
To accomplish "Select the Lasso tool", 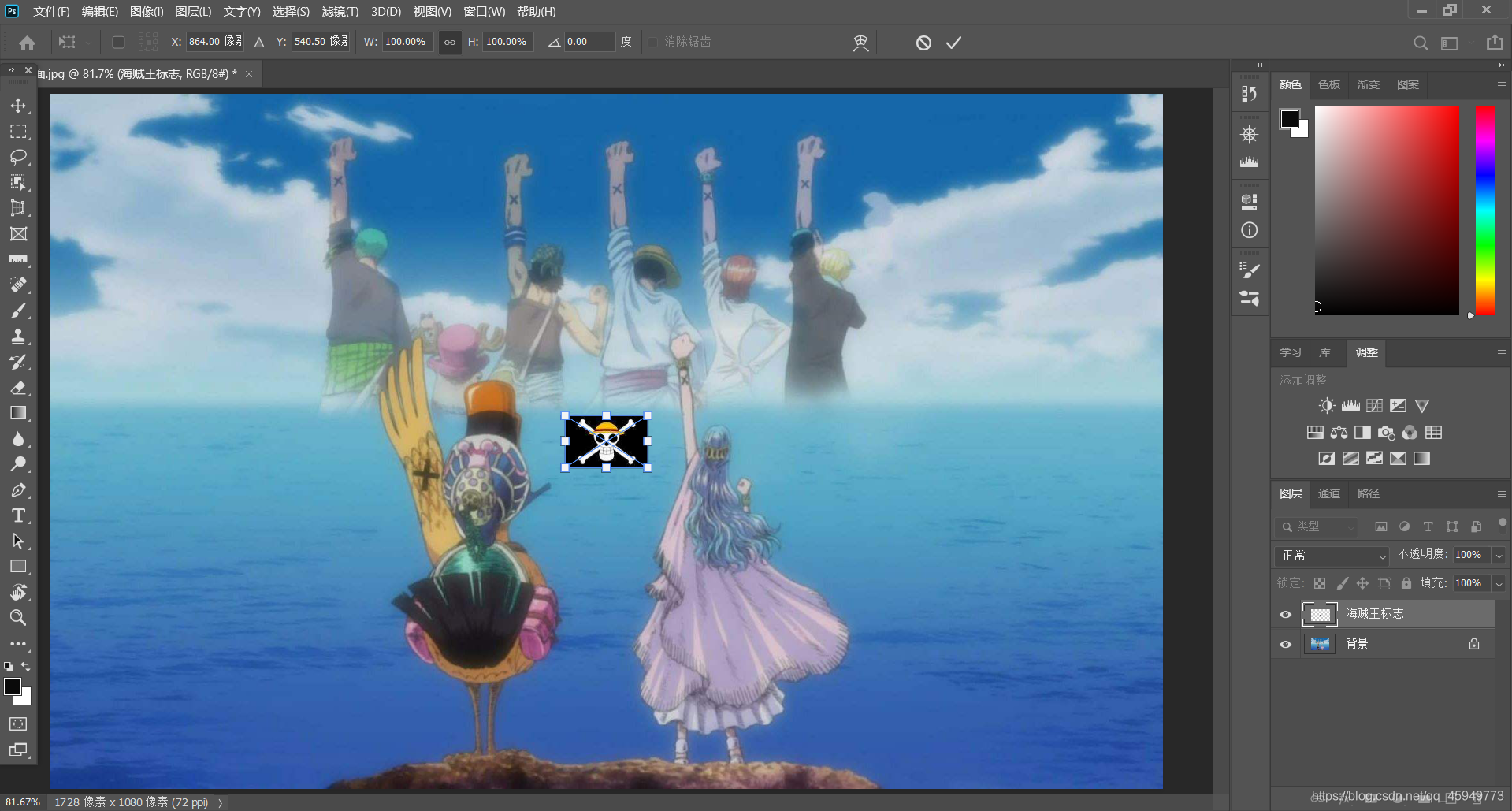I will 18,157.
